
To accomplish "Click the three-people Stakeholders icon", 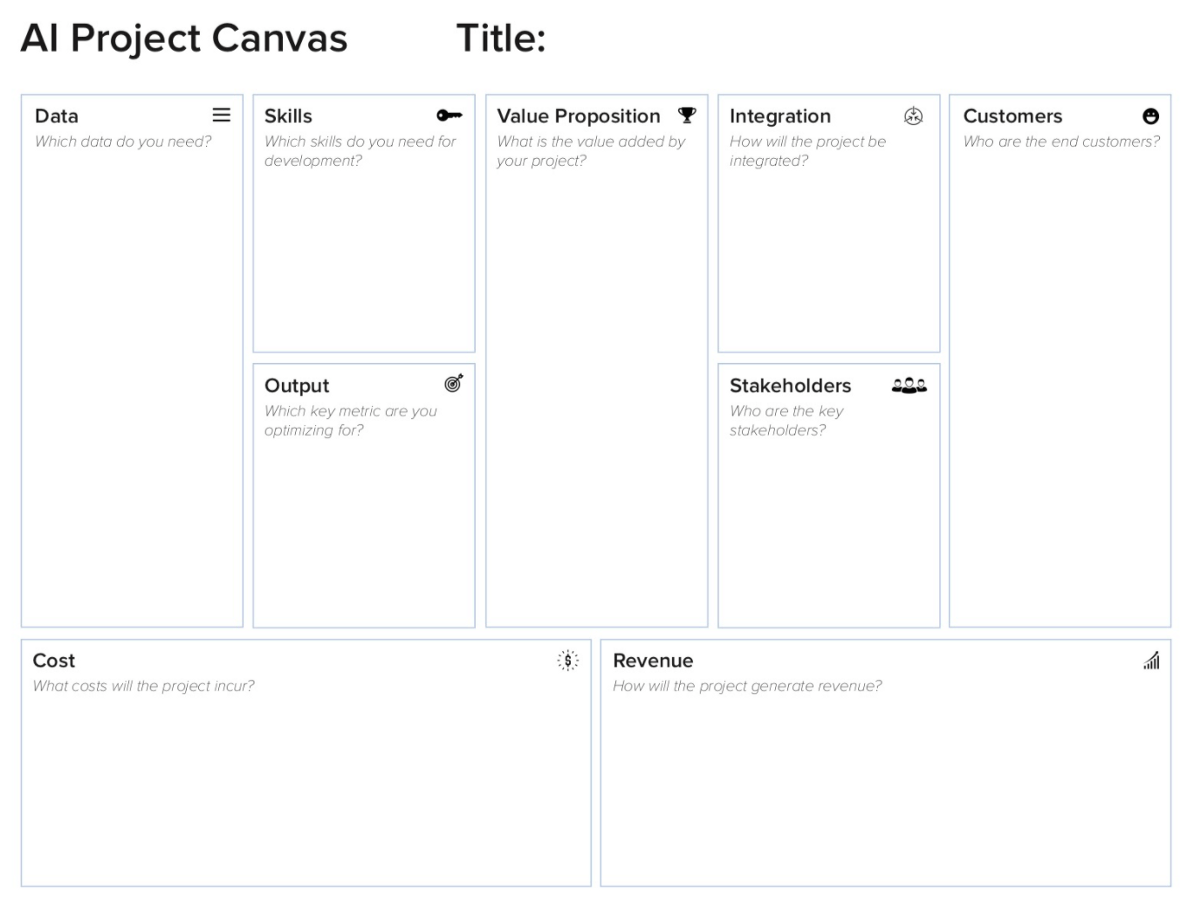I will [909, 384].
